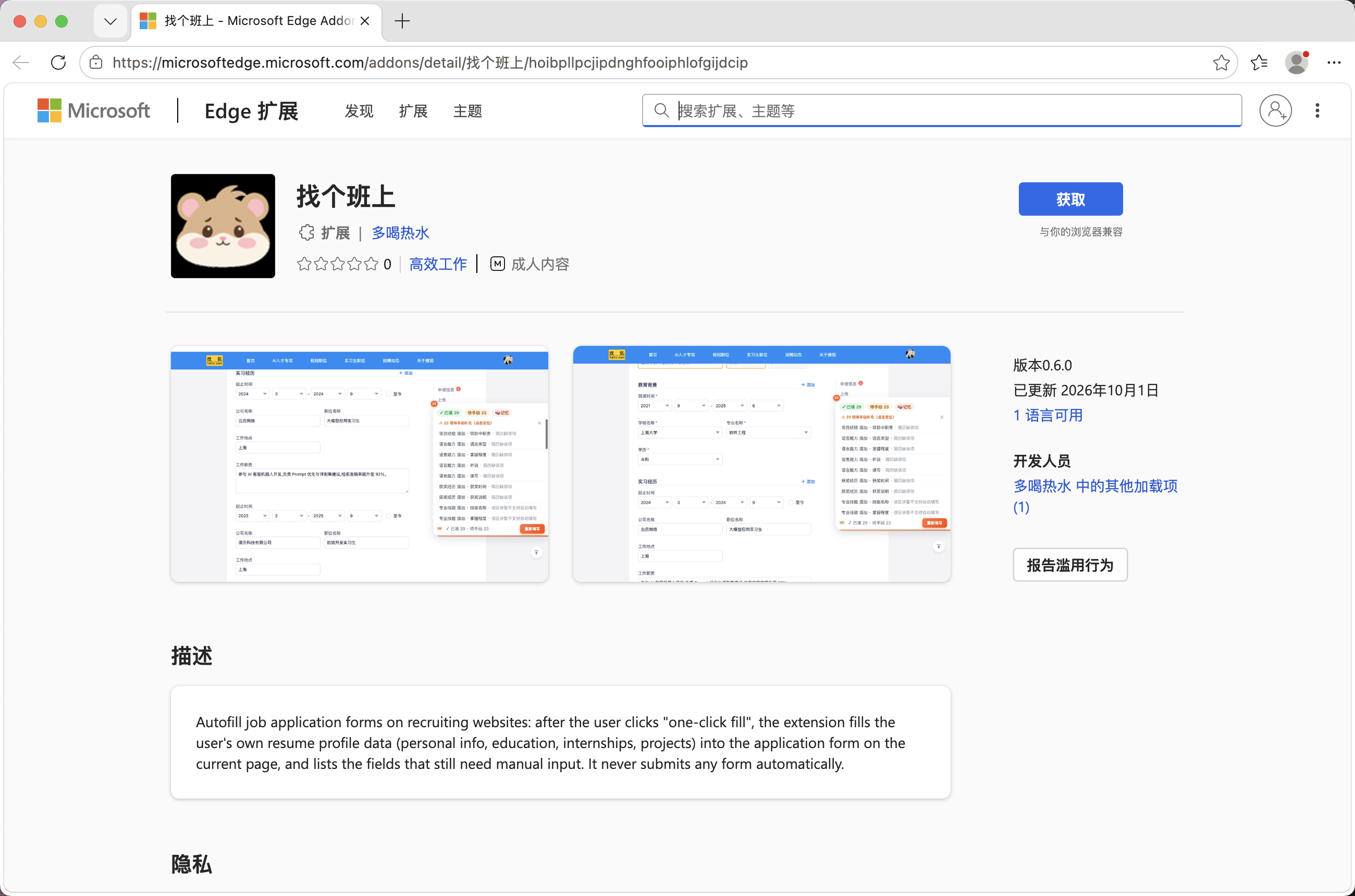Click the 与你的浏览器兼容 text
This screenshot has height=896, width=1355.
[1080, 231]
